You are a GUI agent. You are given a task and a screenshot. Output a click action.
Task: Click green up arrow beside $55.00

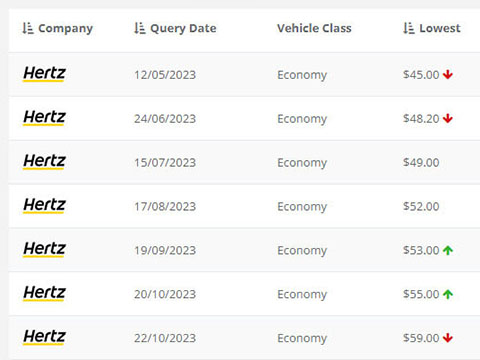pyautogui.click(x=448, y=294)
